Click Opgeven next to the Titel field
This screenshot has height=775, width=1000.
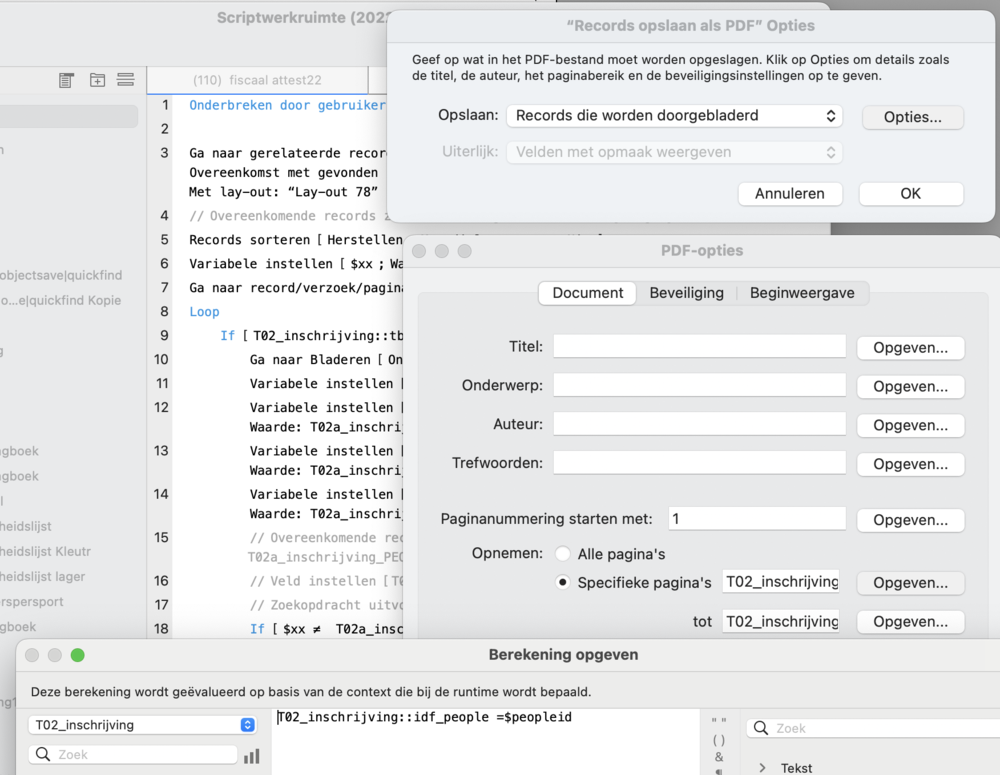point(910,348)
